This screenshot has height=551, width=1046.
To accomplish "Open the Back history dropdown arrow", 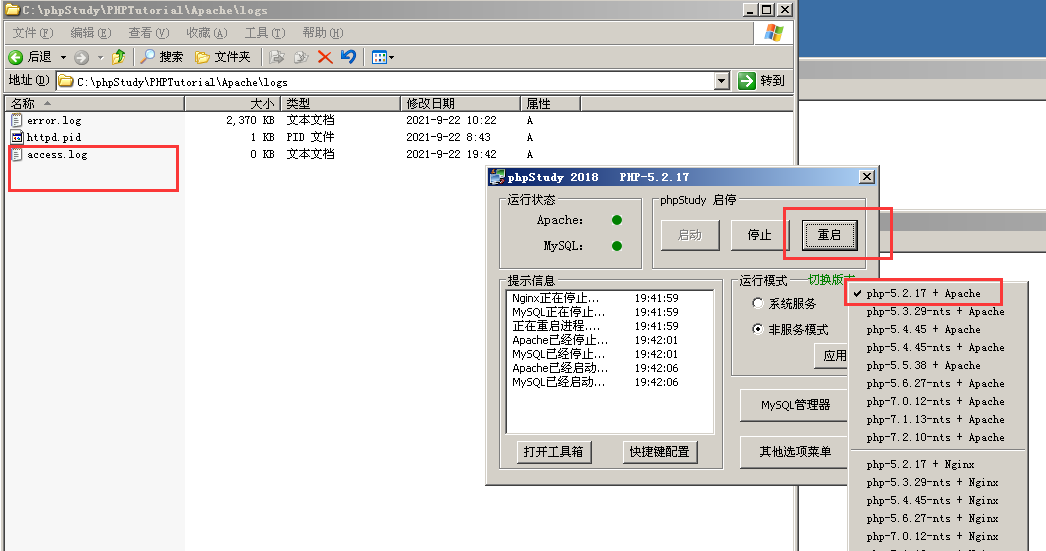I will tap(63, 57).
